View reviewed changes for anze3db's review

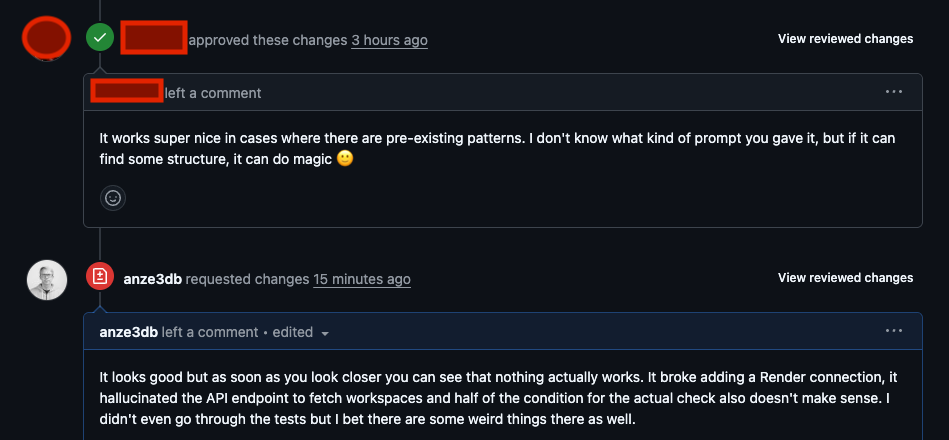845,277
